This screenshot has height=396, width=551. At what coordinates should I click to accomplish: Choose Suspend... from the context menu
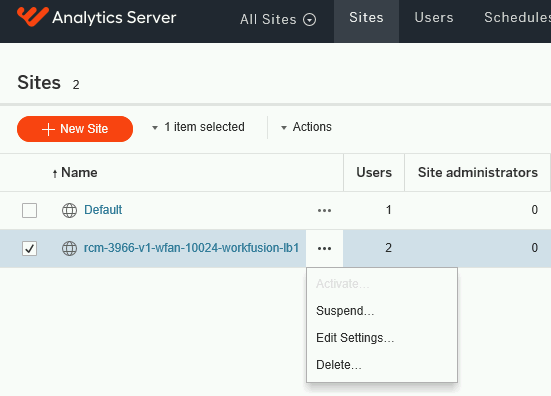point(345,311)
